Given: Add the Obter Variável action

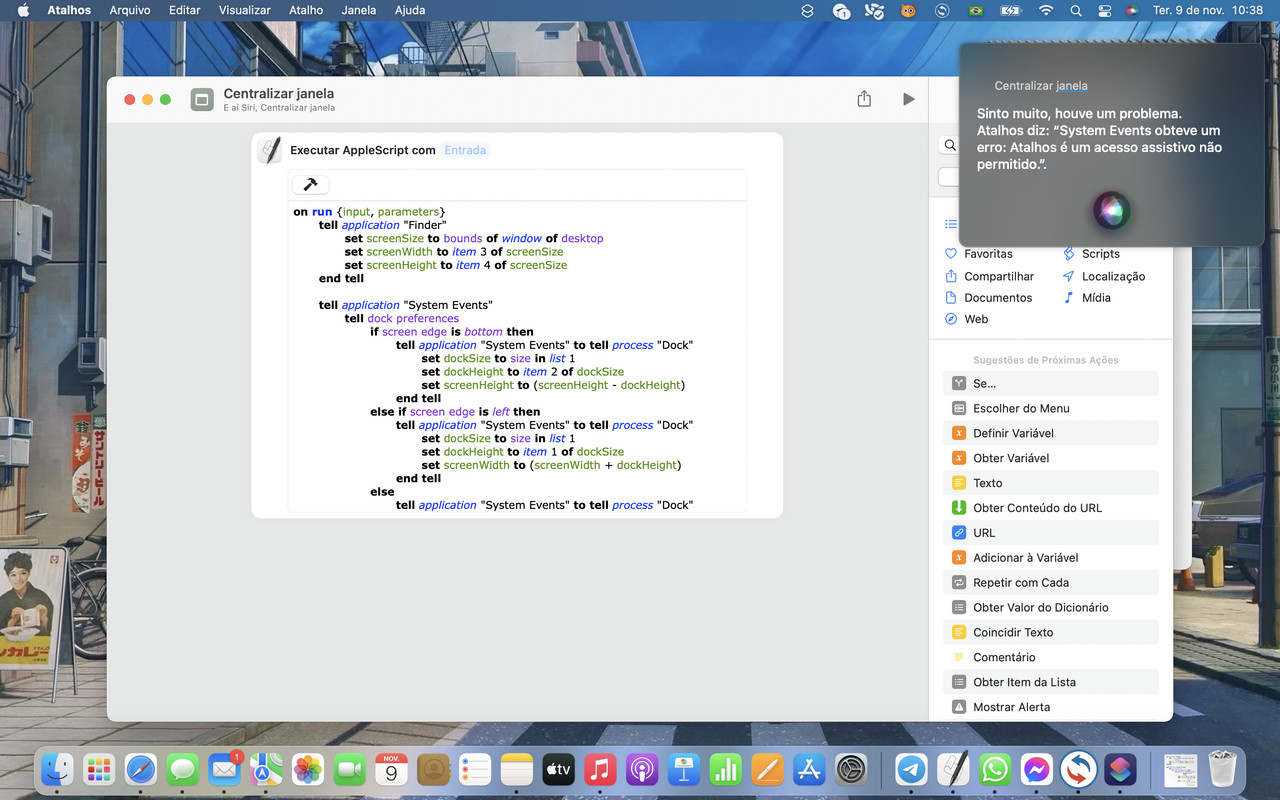Looking at the screenshot, I should (x=1051, y=458).
